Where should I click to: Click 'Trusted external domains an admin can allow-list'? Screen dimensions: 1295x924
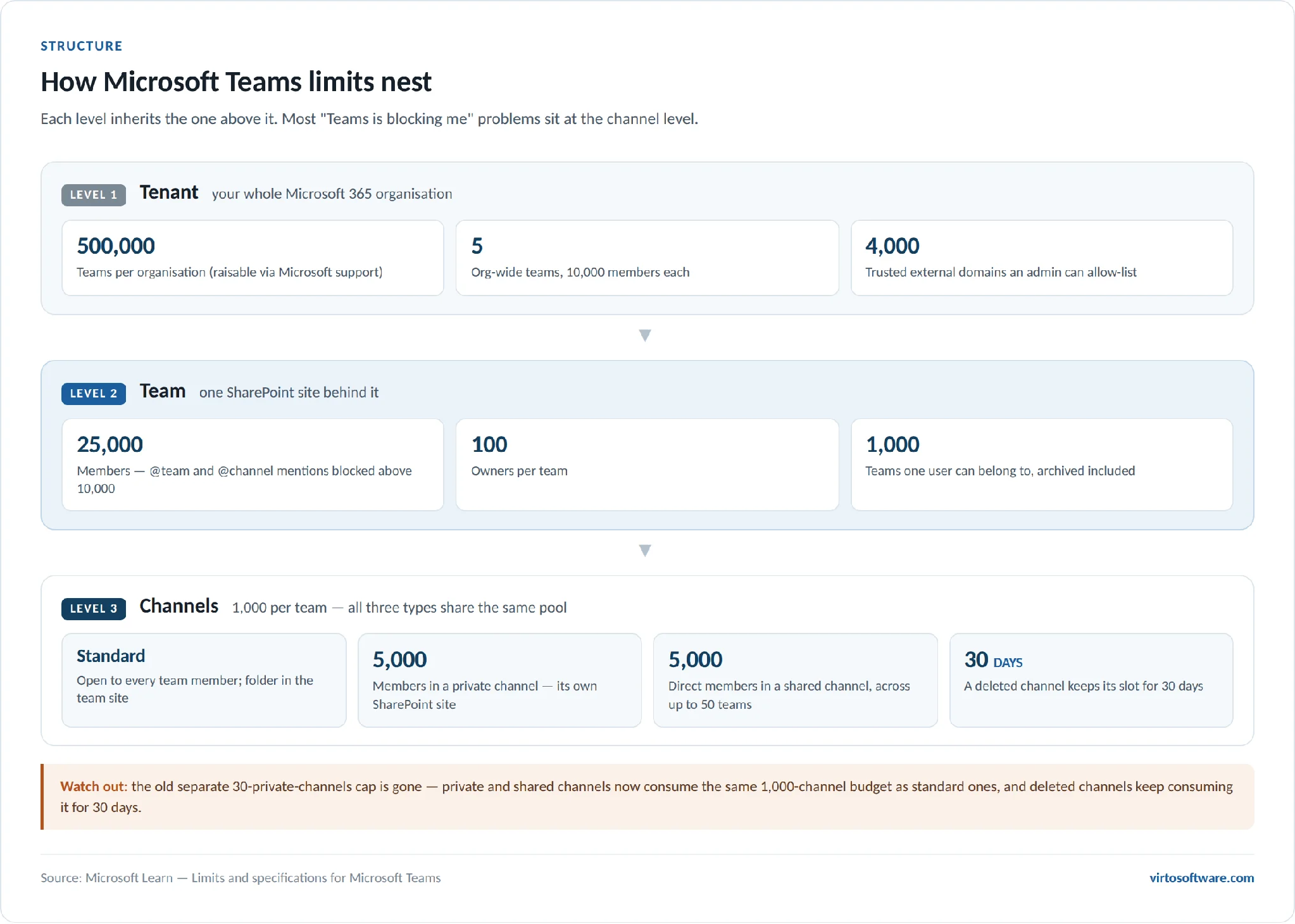[x=1001, y=272]
